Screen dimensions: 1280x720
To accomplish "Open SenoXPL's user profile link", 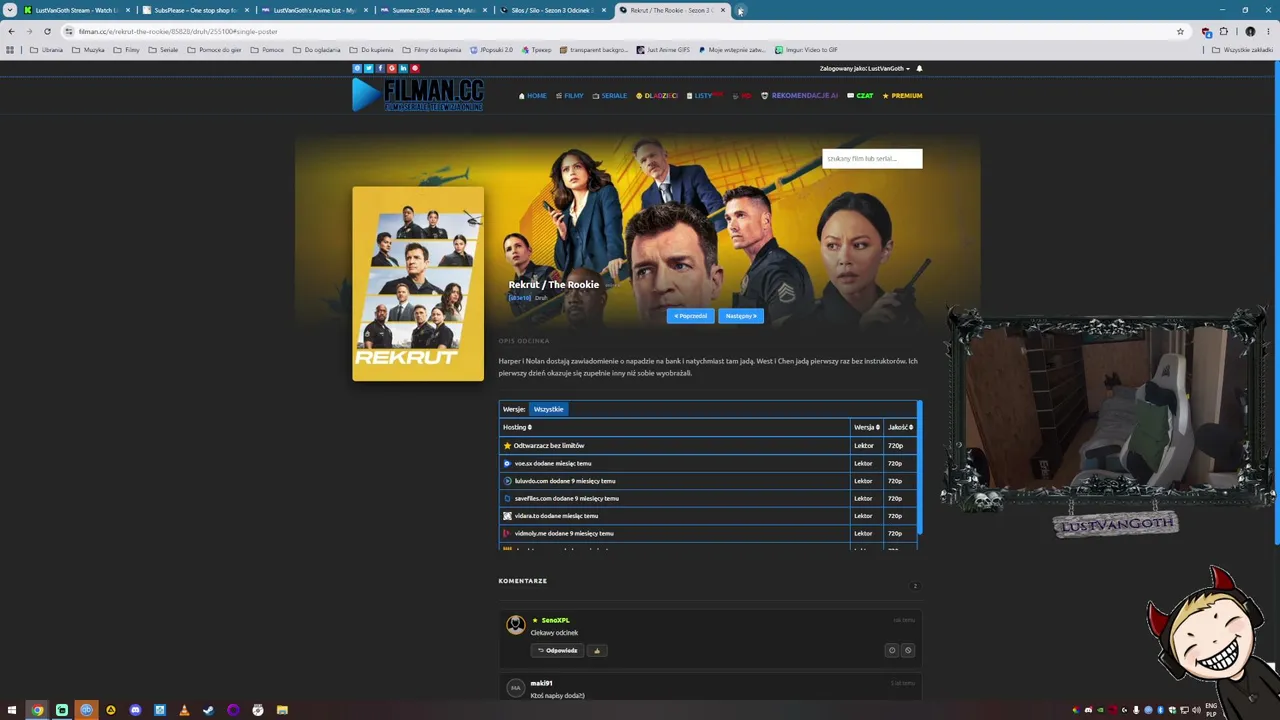I will click(555, 620).
